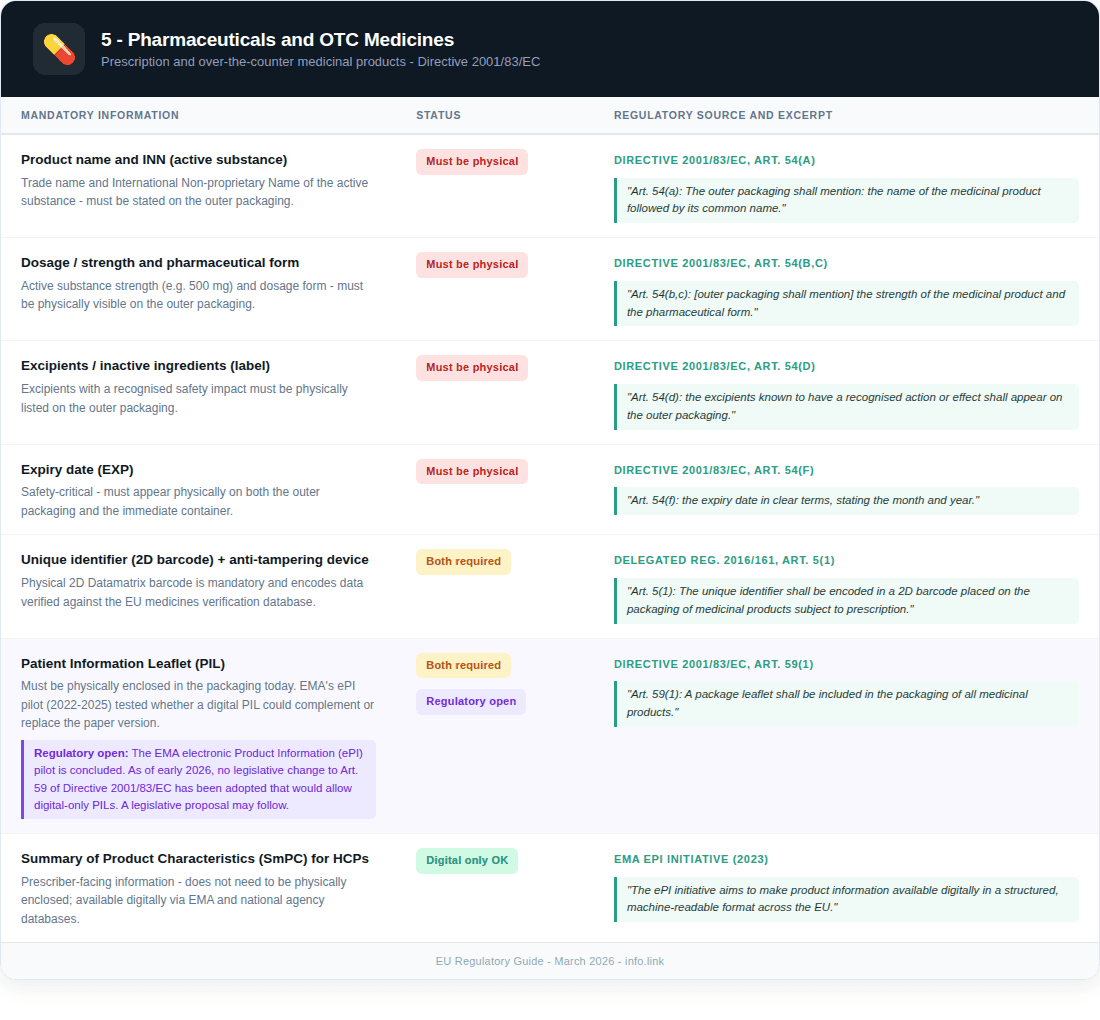Click Must be physical badge for Expiry date
This screenshot has height=1020, width=1100.
471,471
